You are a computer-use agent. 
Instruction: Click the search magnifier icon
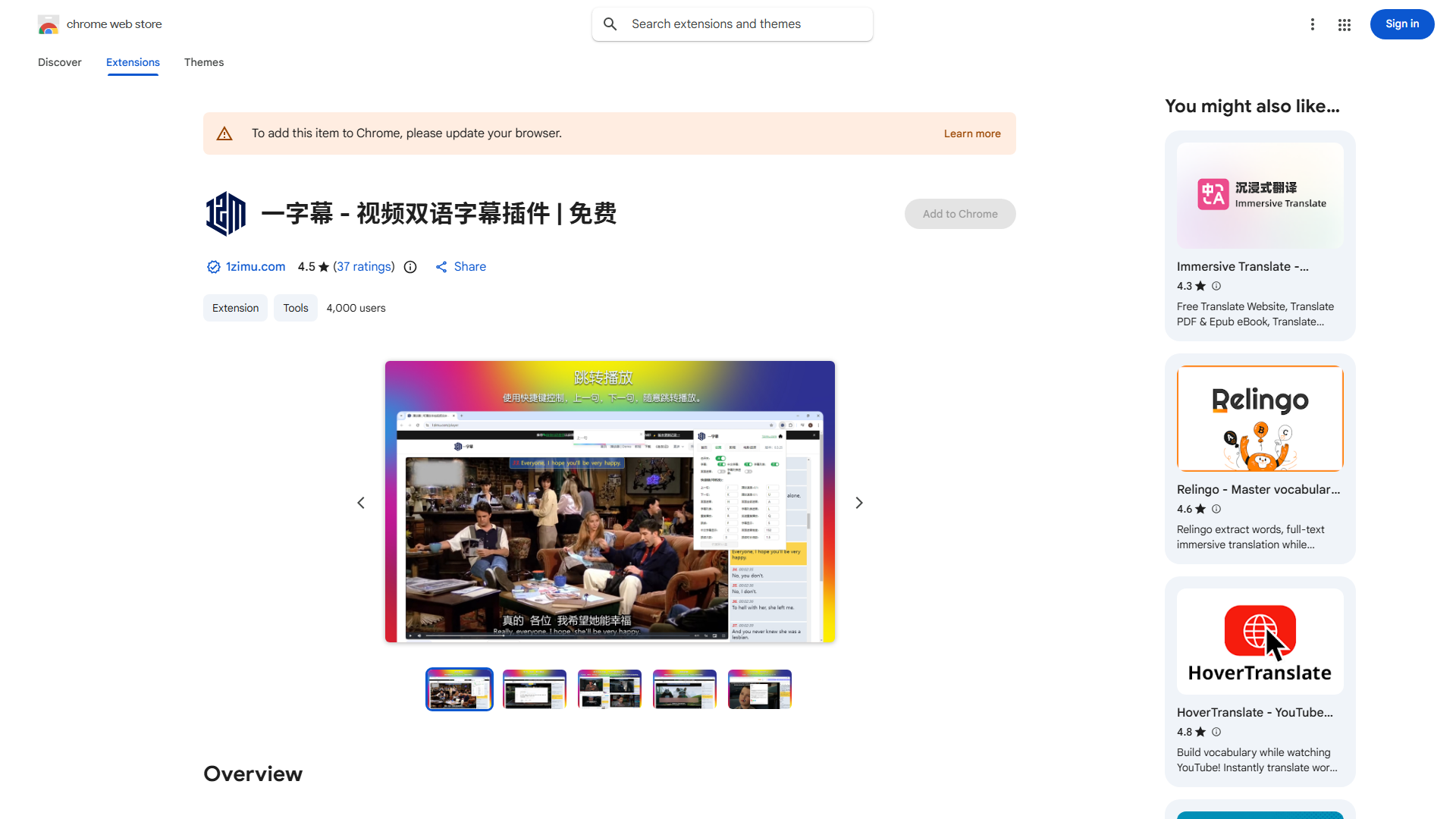[610, 24]
